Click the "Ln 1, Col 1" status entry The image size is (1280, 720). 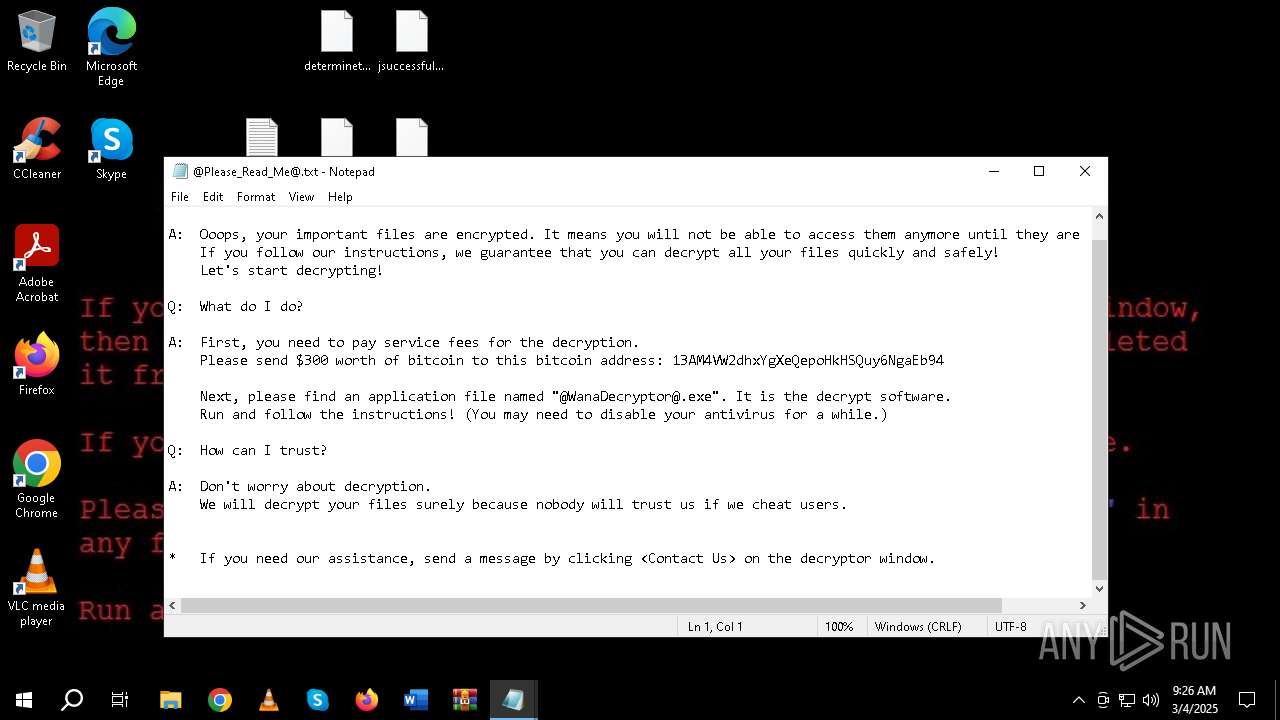point(715,627)
